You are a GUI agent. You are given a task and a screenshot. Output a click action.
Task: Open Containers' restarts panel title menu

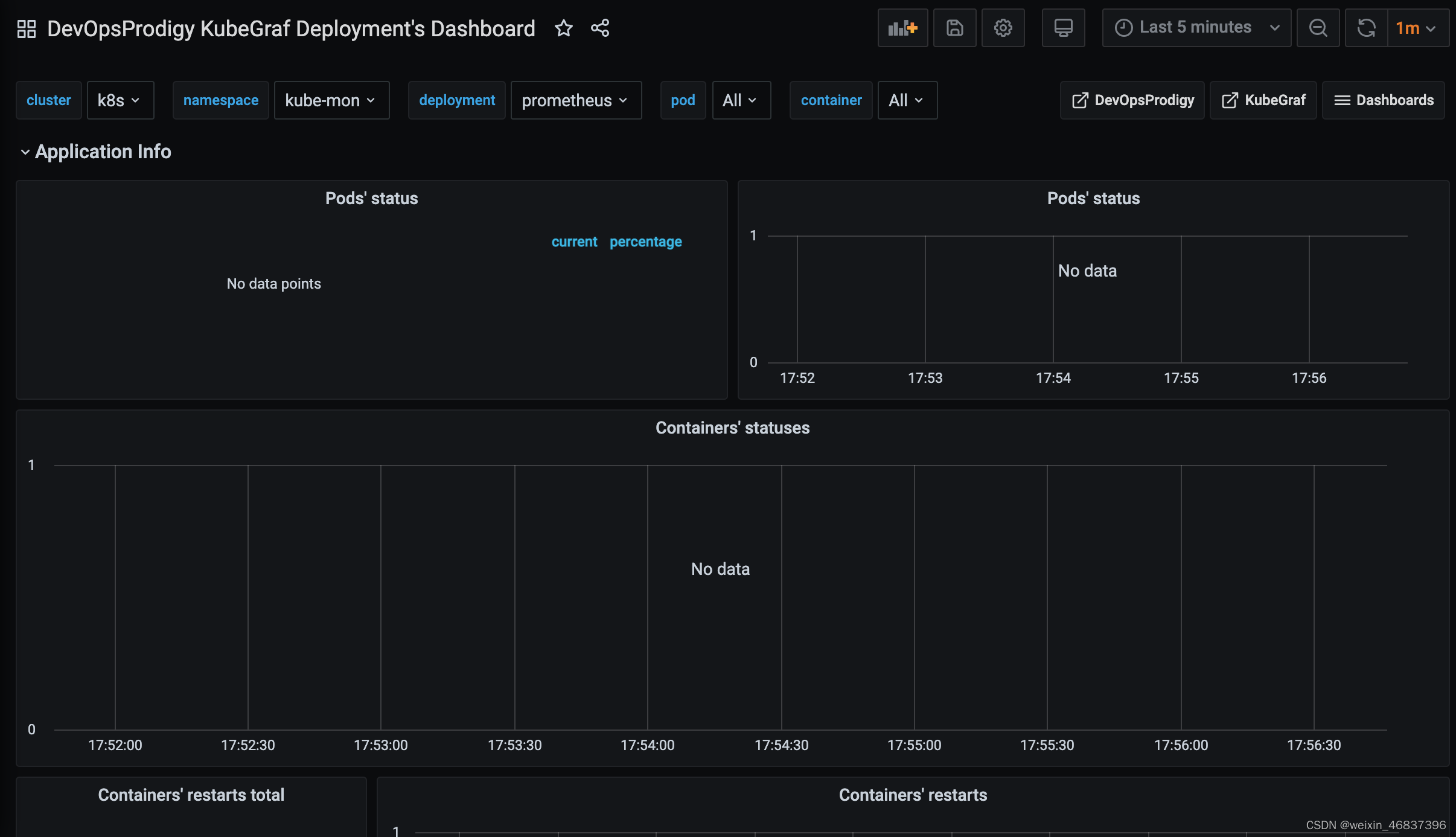point(913,795)
